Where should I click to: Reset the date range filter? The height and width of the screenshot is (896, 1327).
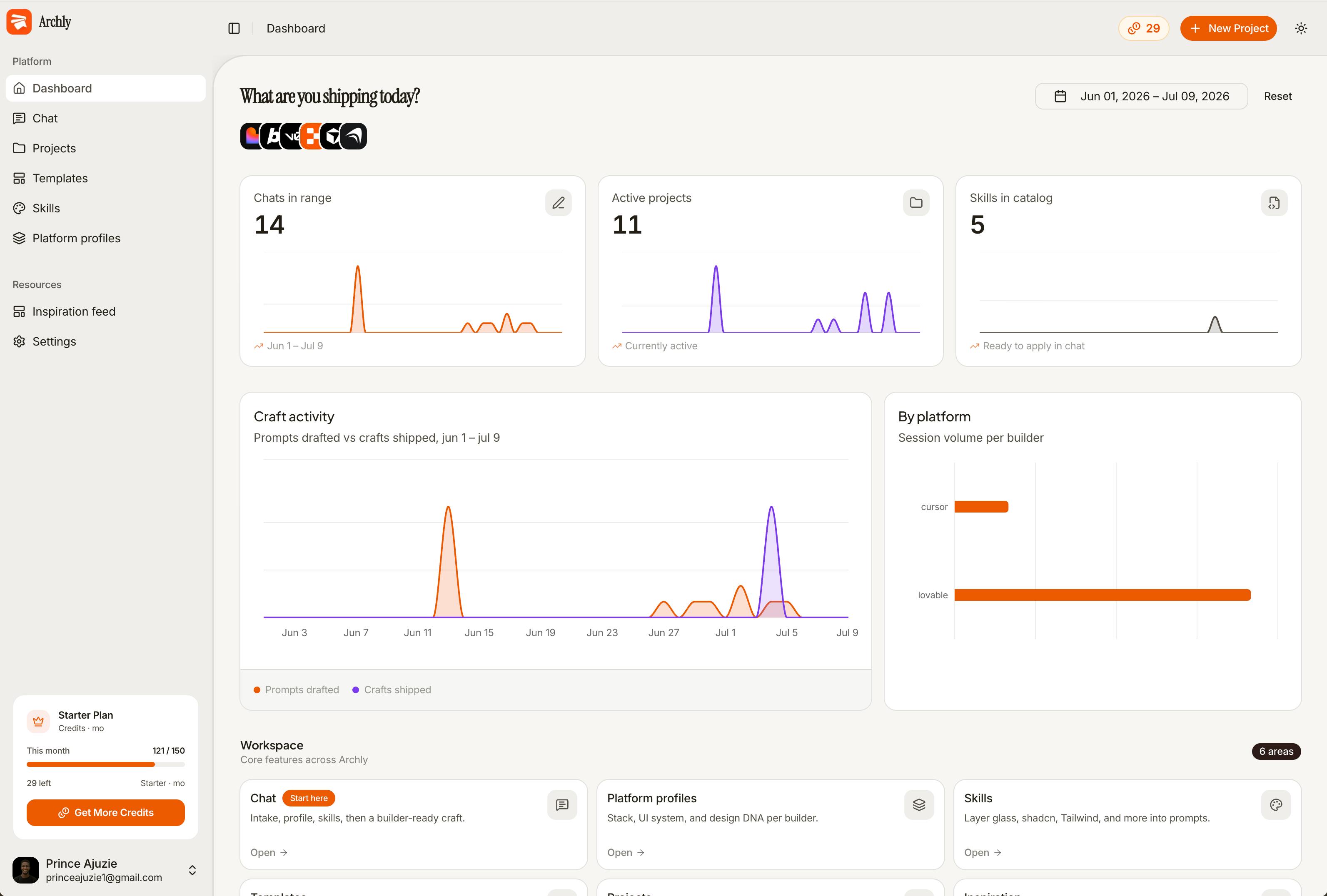1277,97
